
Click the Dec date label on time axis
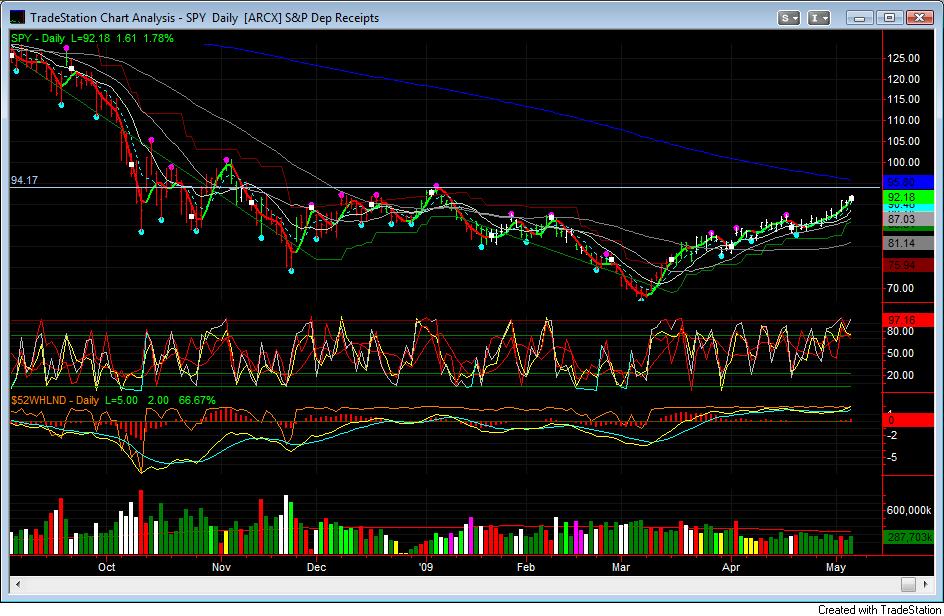pos(316,567)
